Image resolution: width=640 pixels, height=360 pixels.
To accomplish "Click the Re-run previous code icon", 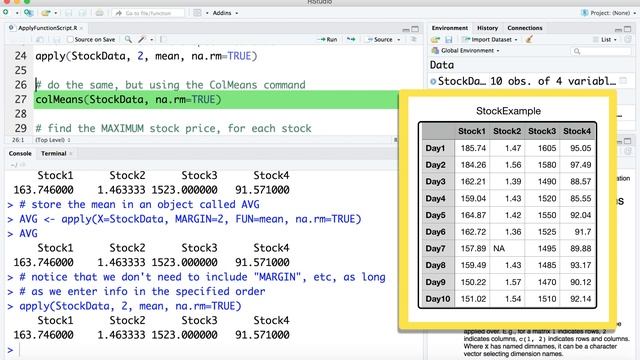I will (351, 39).
